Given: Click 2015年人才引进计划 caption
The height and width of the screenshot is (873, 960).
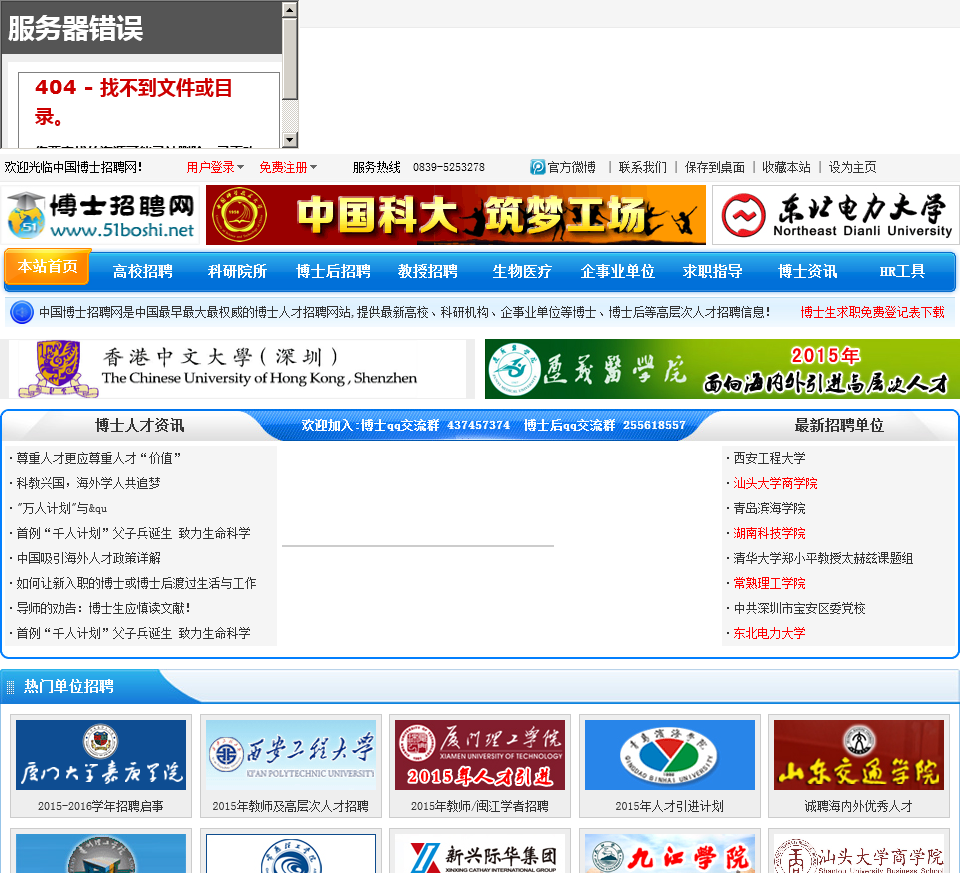Looking at the screenshot, I should click(670, 806).
